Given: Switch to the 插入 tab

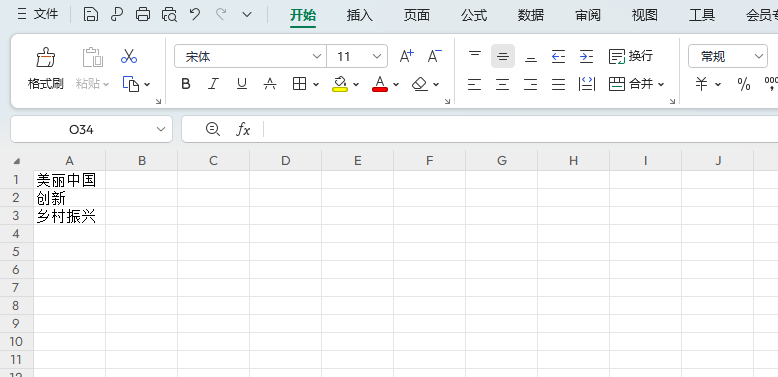Looking at the screenshot, I should (360, 15).
